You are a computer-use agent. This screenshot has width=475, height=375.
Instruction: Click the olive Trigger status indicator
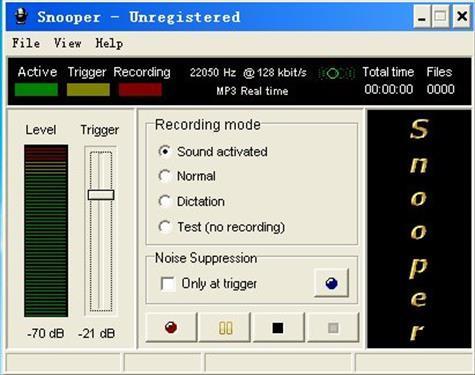(88, 89)
